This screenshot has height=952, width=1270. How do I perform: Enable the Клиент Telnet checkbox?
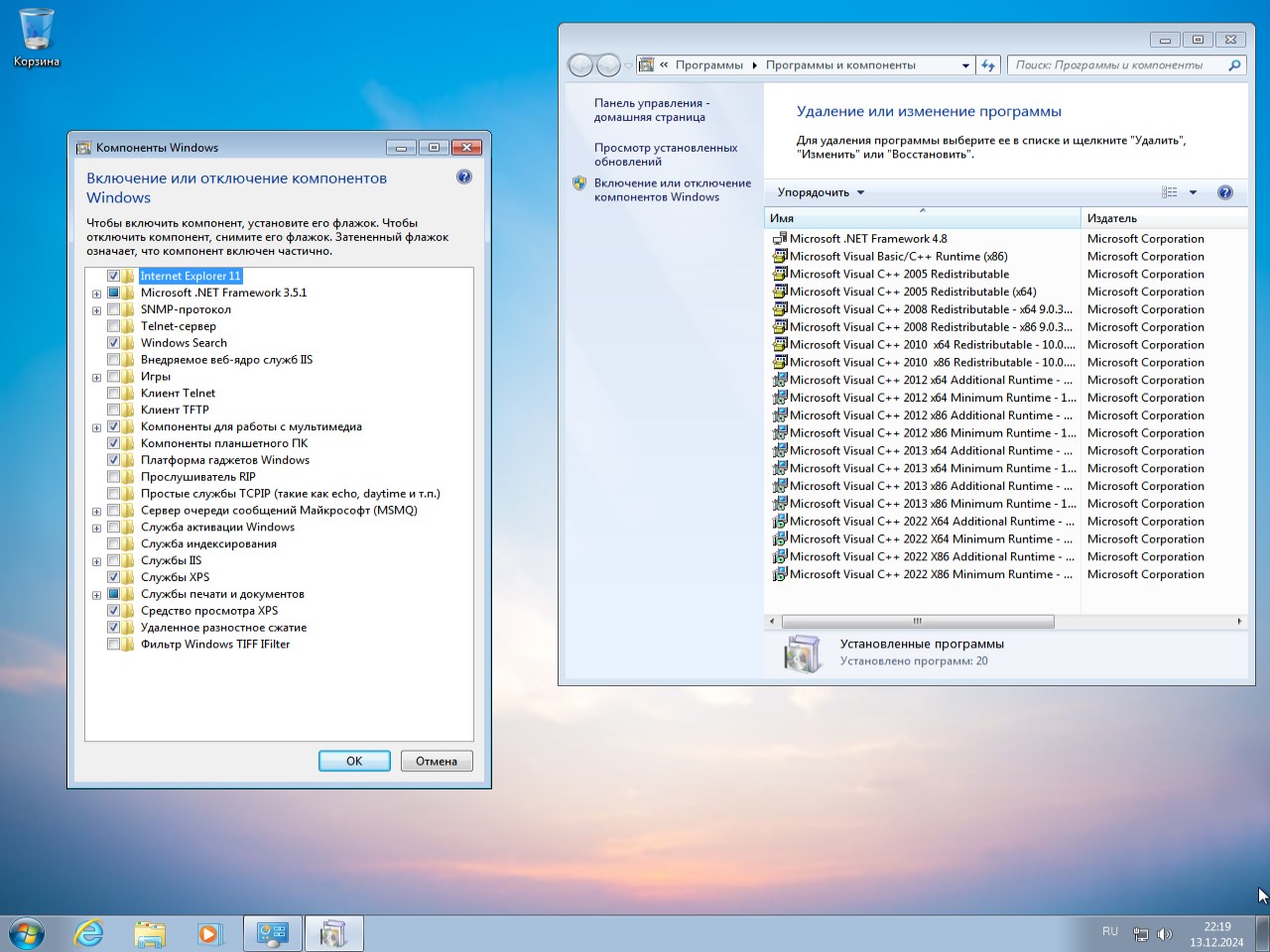[x=113, y=394]
